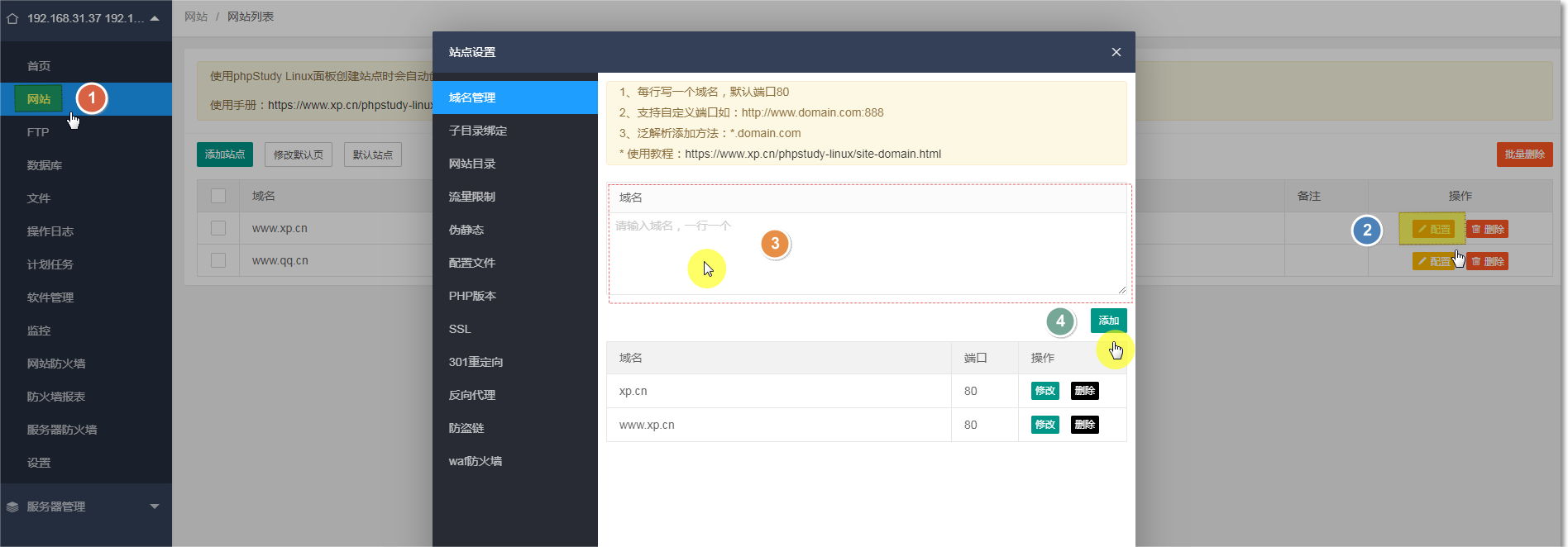Switch to the PHP版本 tab
Image resolution: width=1568 pixels, height=547 pixels.
514,296
